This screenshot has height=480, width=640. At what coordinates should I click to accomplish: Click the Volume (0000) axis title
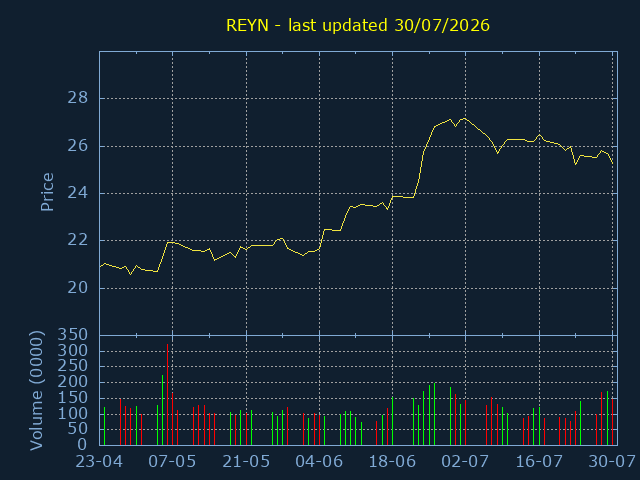click(36, 391)
